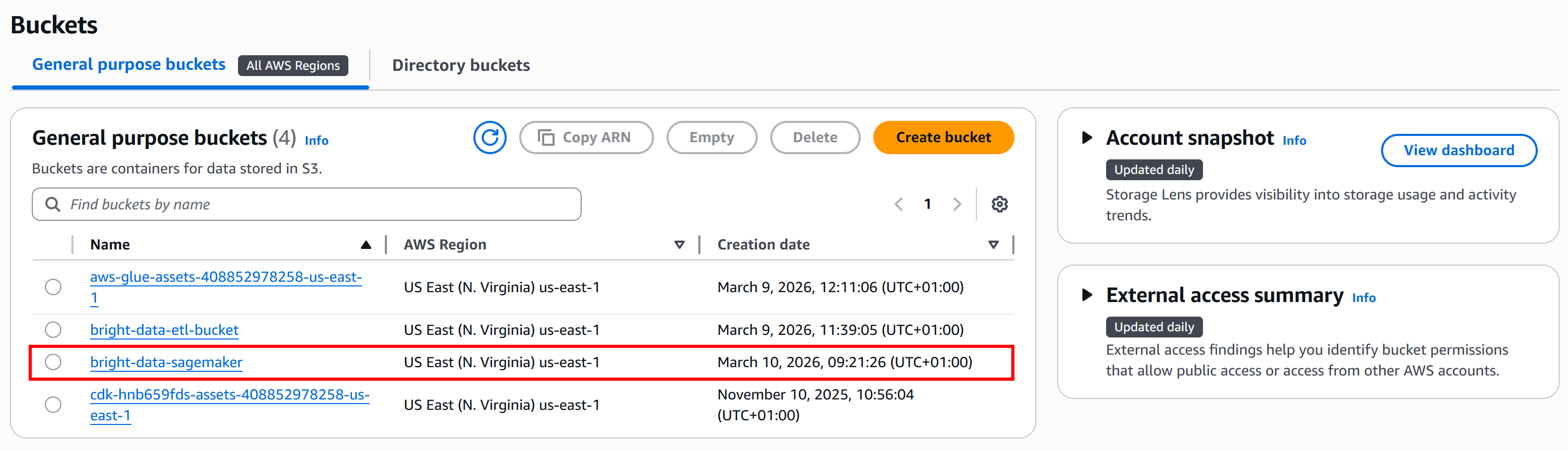
Task: Select cdk-hnb659fds-assets bucket radio button
Action: (54, 405)
